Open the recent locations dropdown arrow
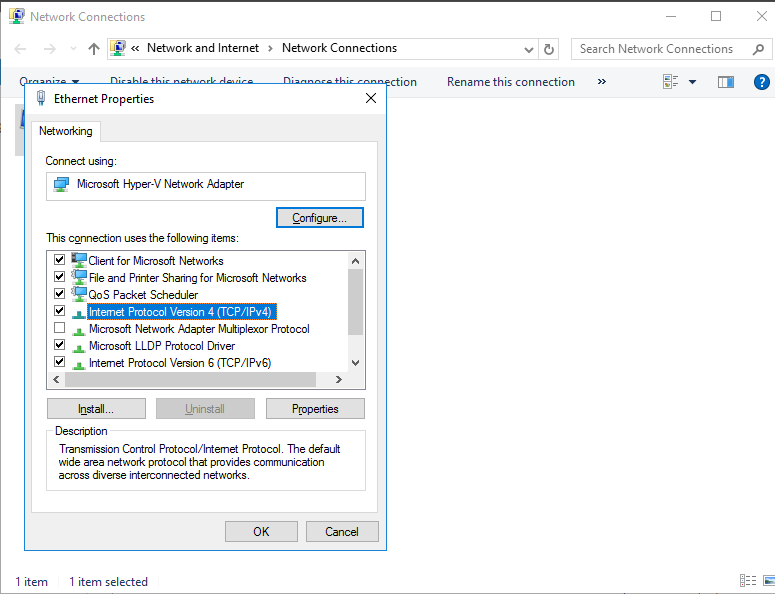This screenshot has width=775, height=594. click(x=73, y=48)
